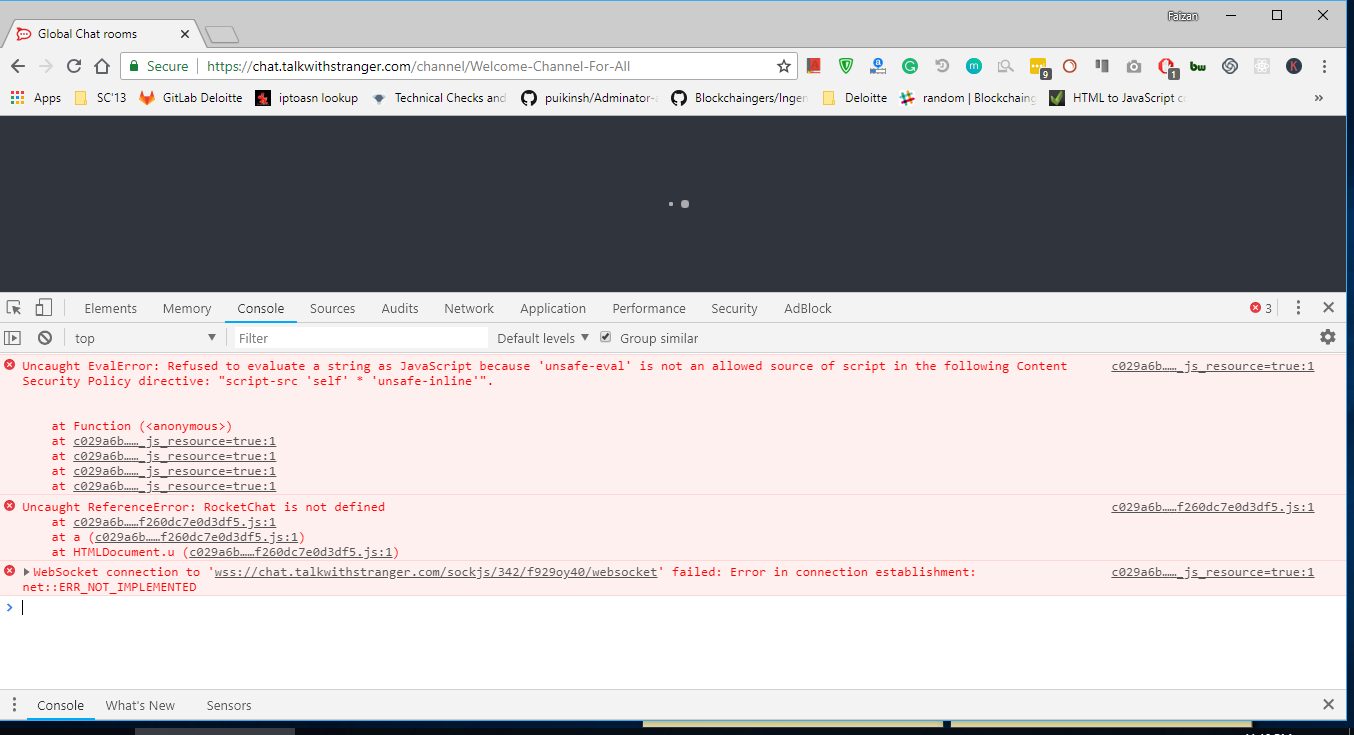This screenshot has width=1354, height=735.
Task: Open the DevTools settings gear
Action: (1327, 338)
